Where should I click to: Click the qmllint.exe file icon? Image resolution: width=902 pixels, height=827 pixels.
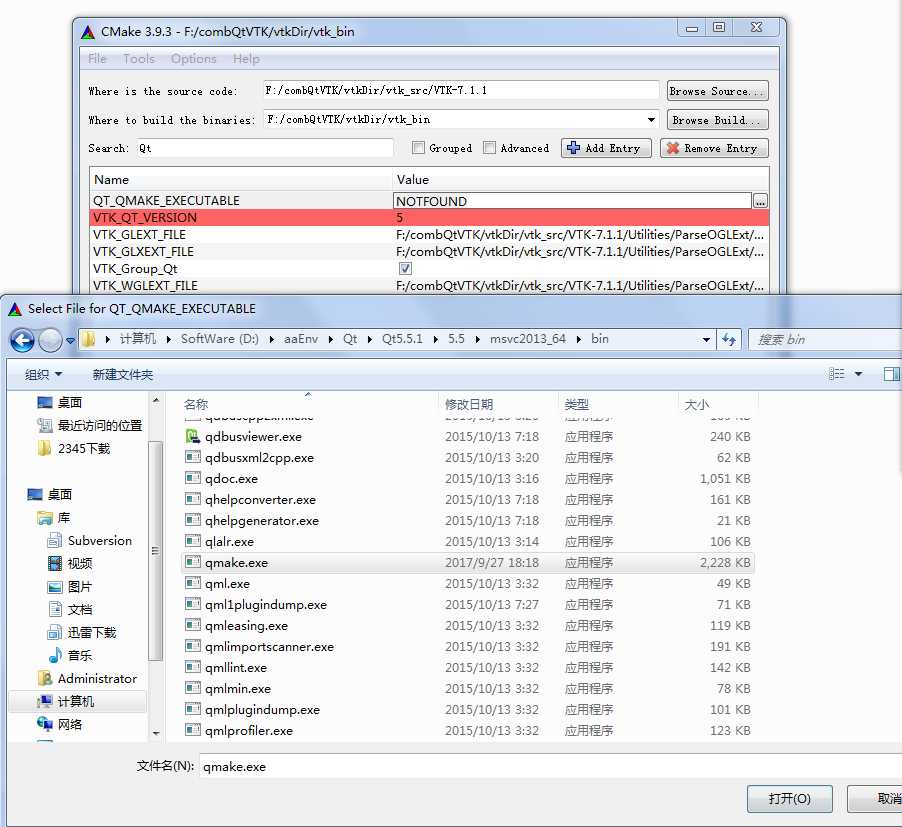[x=193, y=667]
